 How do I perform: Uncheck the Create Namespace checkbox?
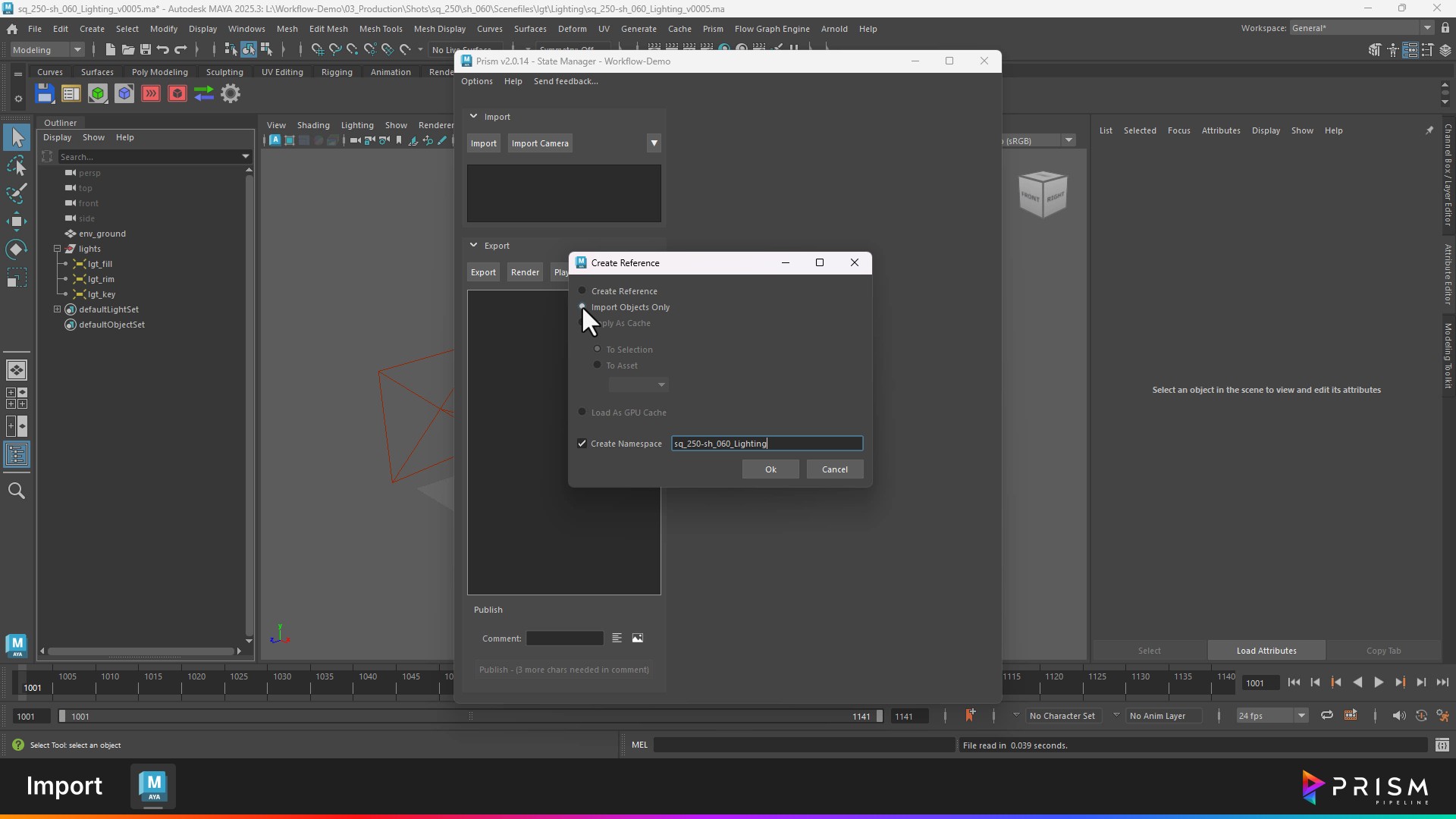tap(582, 444)
